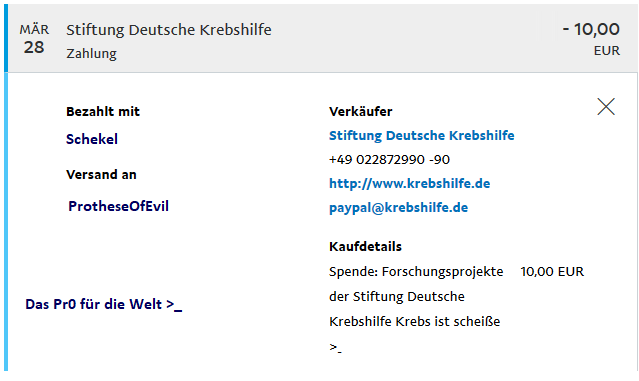Click the Bezahlt mit heading
This screenshot has width=639, height=381.
coord(103,111)
